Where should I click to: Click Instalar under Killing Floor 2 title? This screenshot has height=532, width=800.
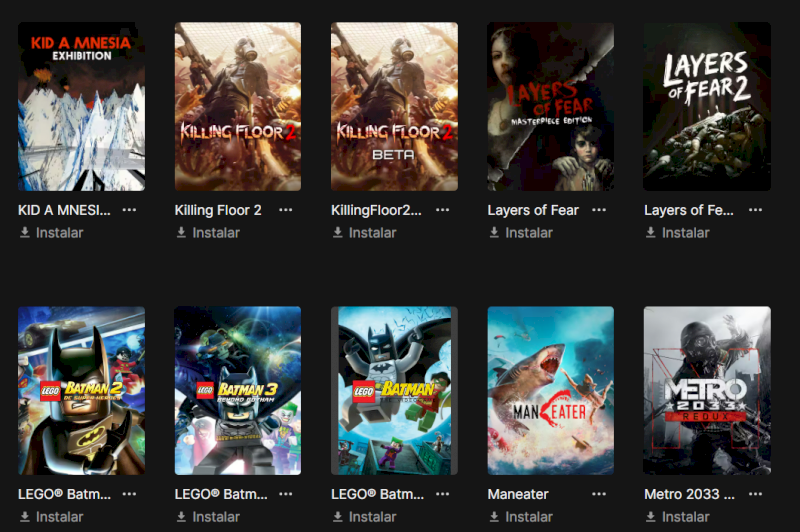pyautogui.click(x=208, y=233)
